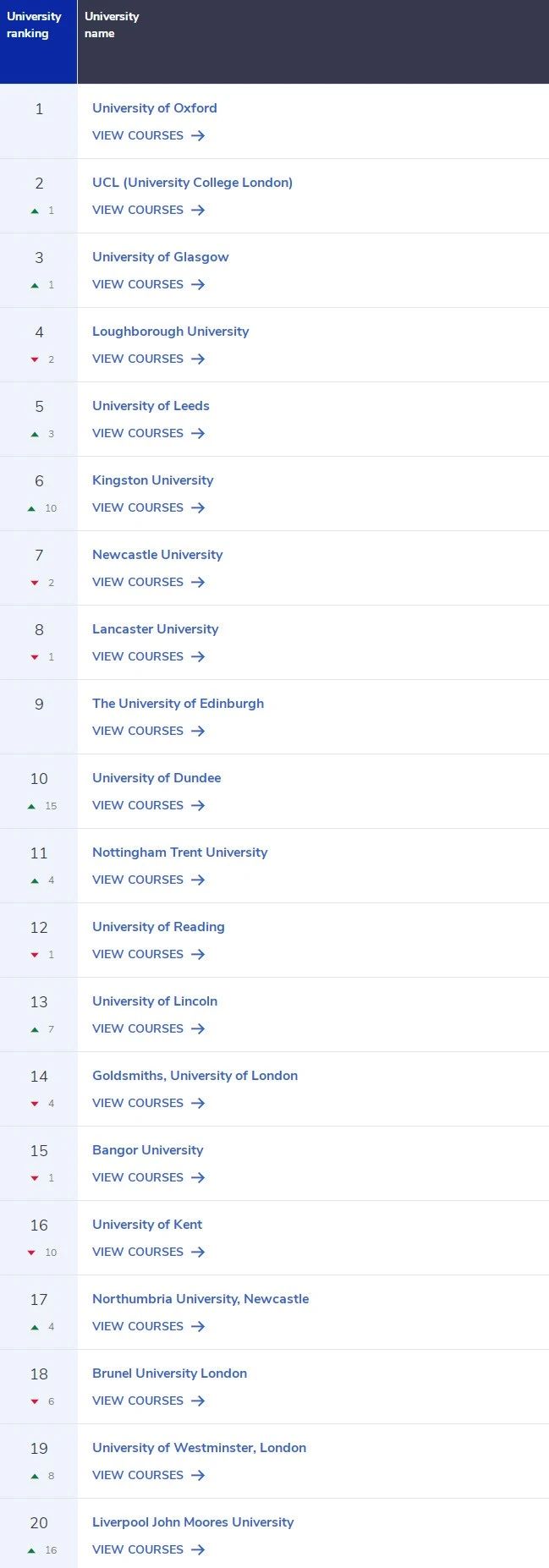
Task: Open Goldsmiths, University of London link
Action: [x=195, y=1076]
